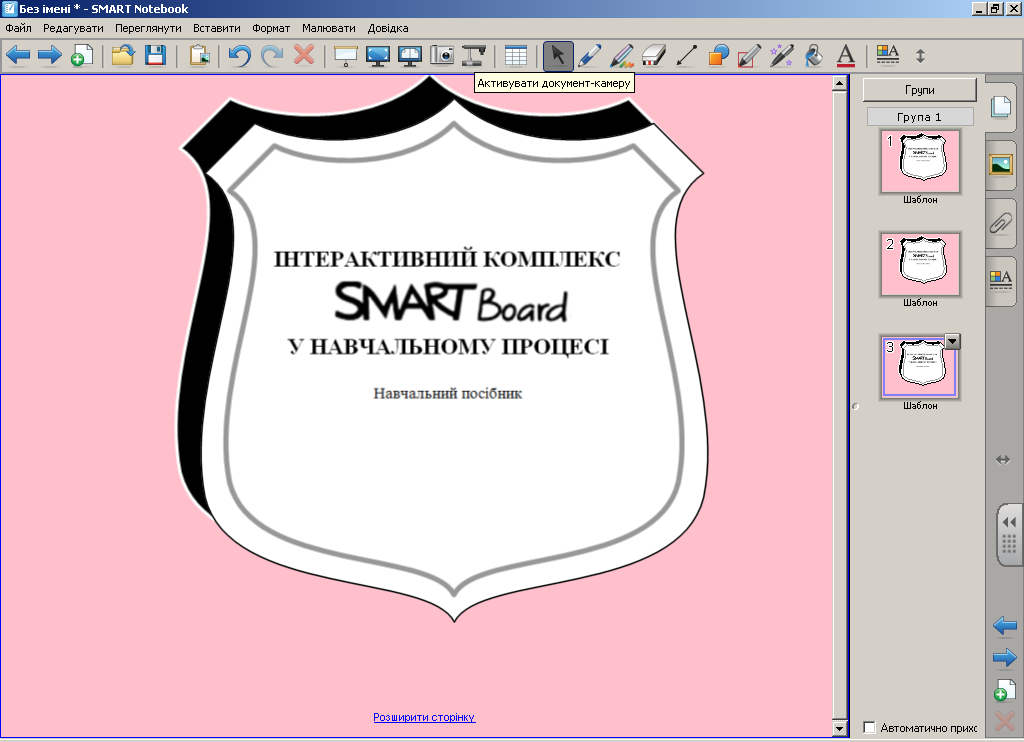Select the Magic Pen tool
The height and width of the screenshot is (742, 1024).
coord(782,56)
